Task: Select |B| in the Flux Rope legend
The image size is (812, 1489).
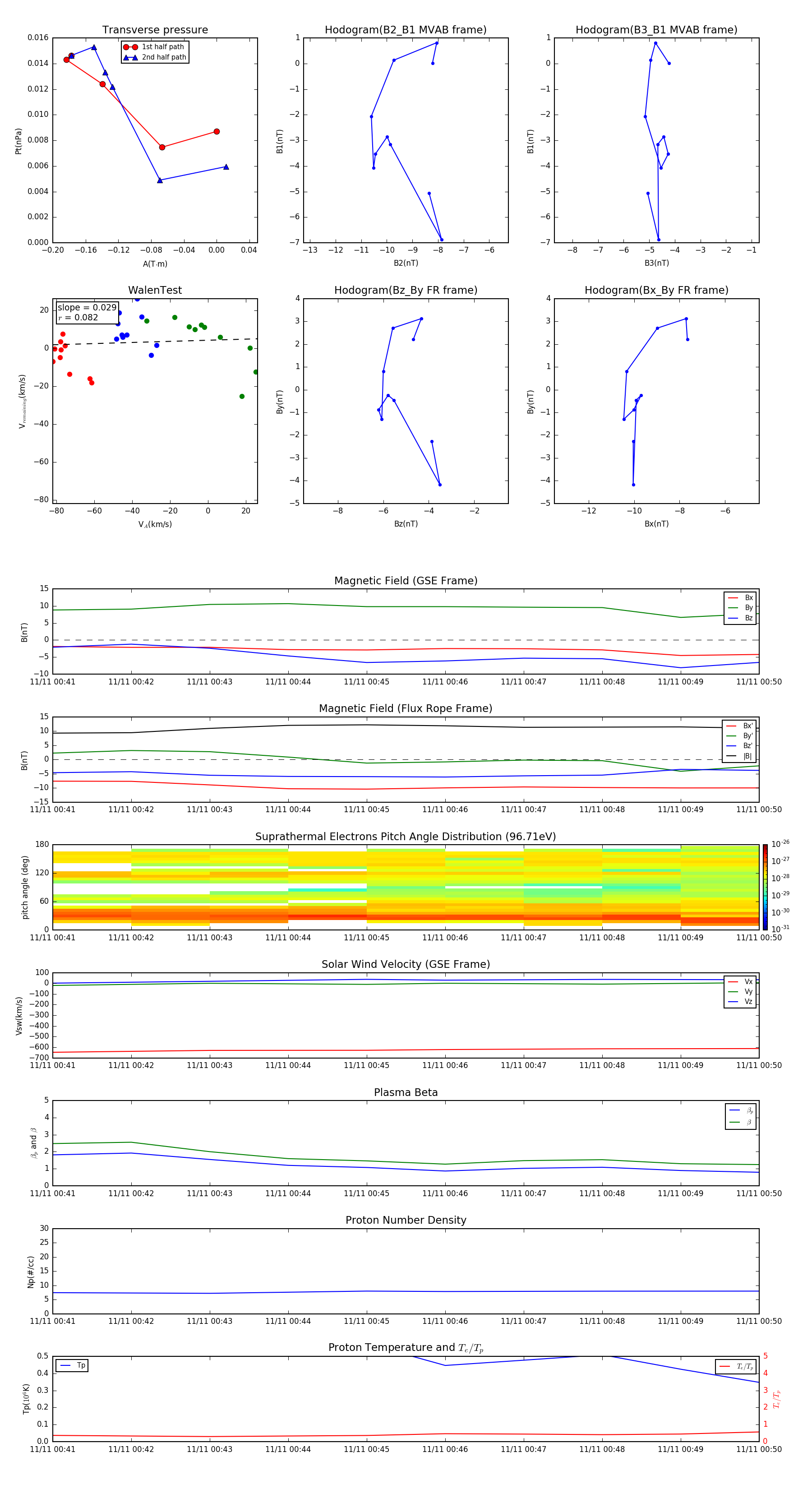Action: coord(740,756)
